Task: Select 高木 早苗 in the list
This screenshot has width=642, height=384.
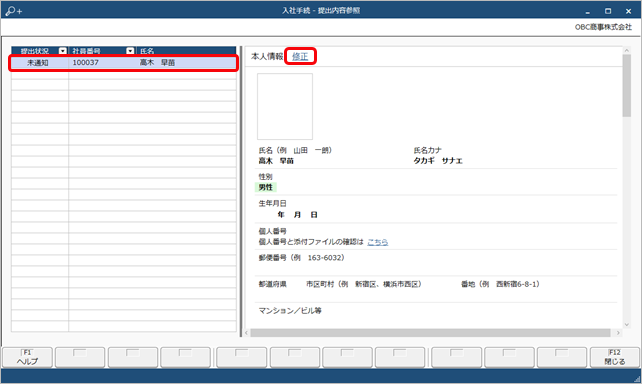Action: [x=157, y=63]
